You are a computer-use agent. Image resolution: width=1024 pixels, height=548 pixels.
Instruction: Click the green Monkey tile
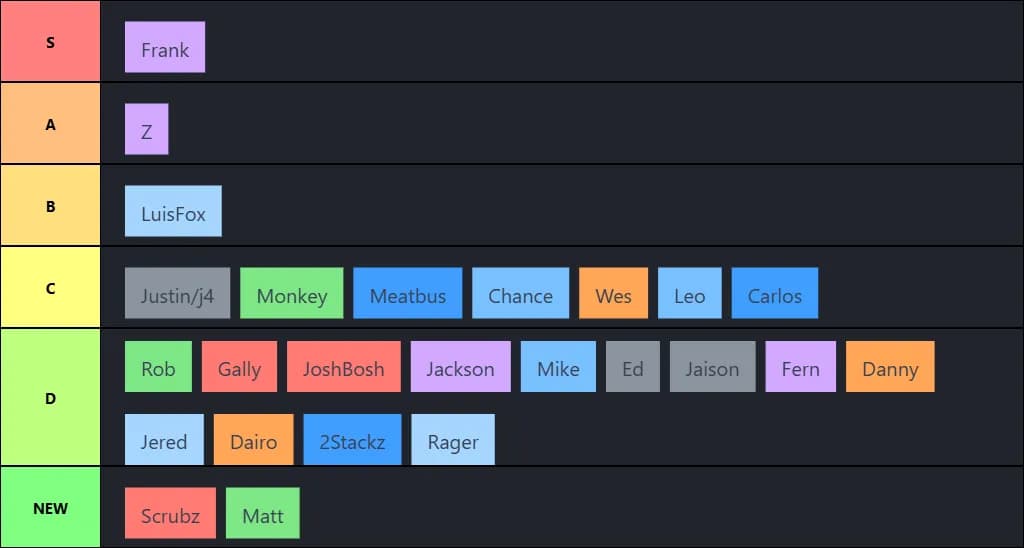coord(292,294)
